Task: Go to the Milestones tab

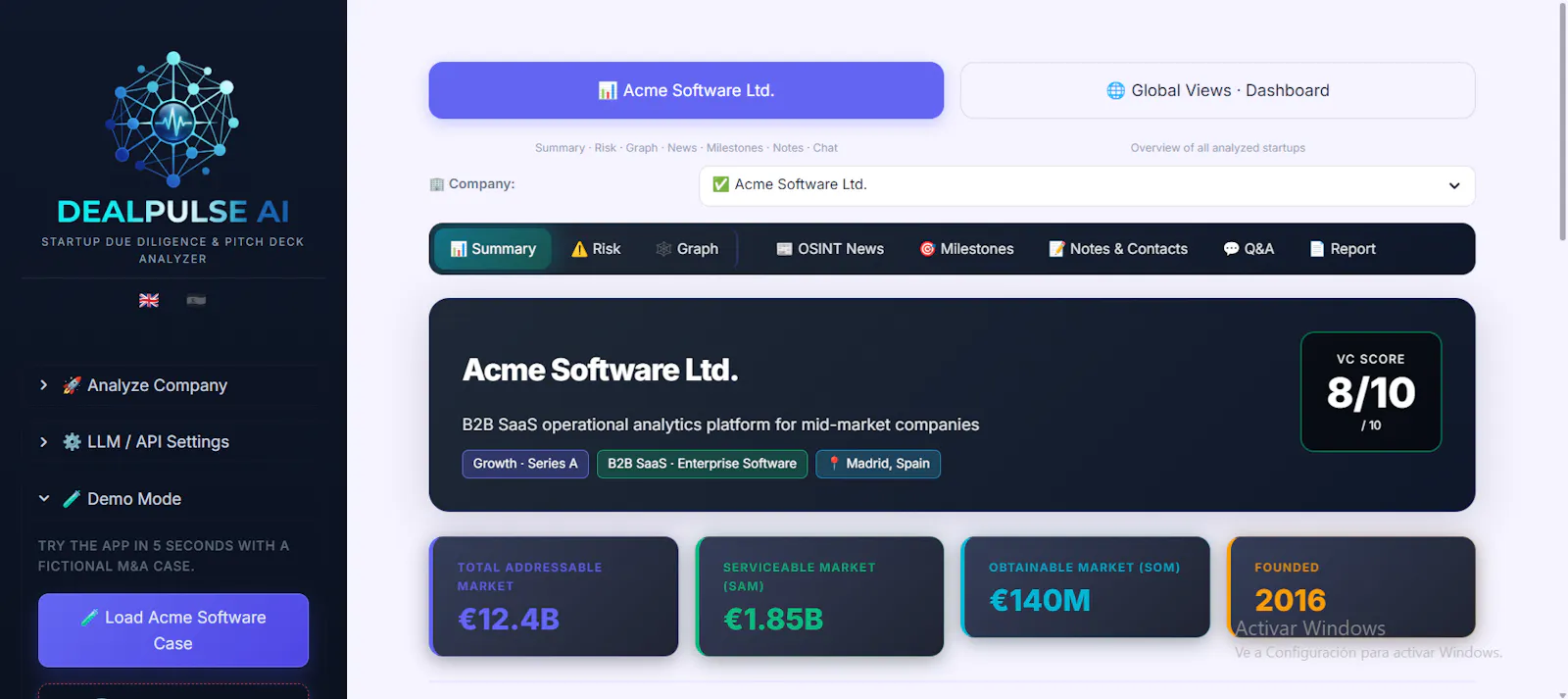Action: pyautogui.click(x=966, y=249)
